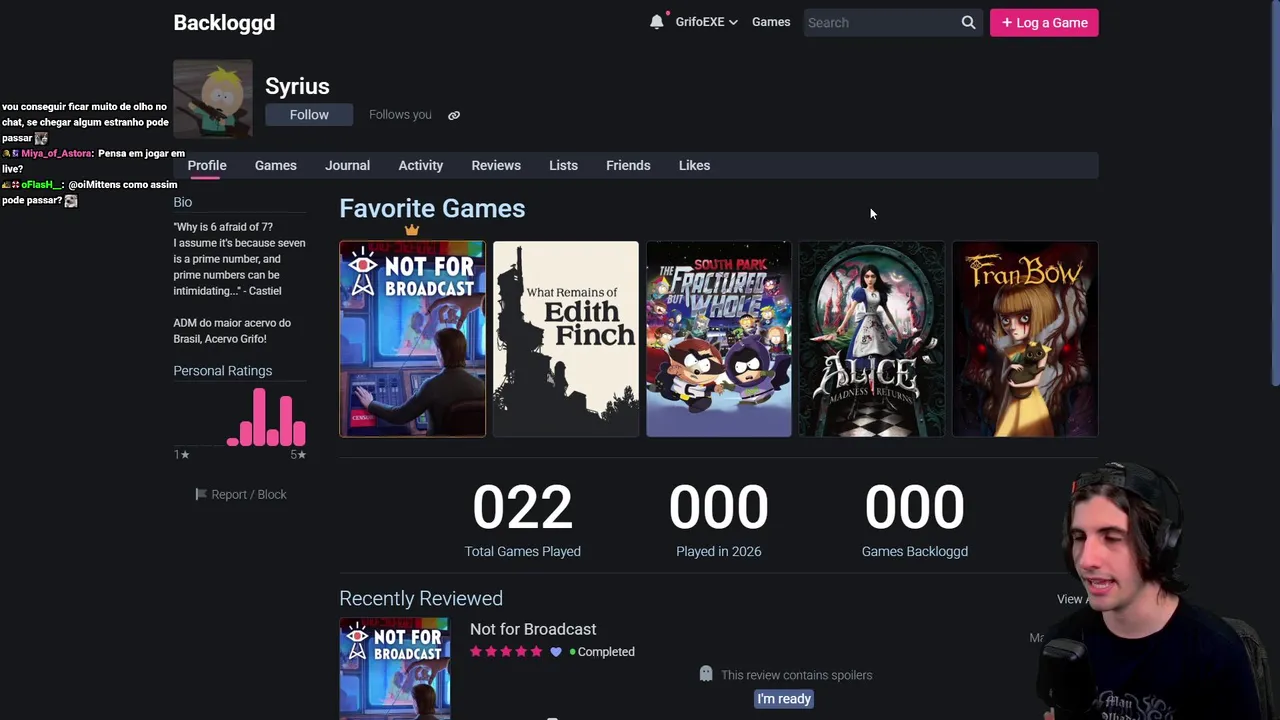Switch to the Likes tab
The image size is (1280, 720).
(x=694, y=165)
